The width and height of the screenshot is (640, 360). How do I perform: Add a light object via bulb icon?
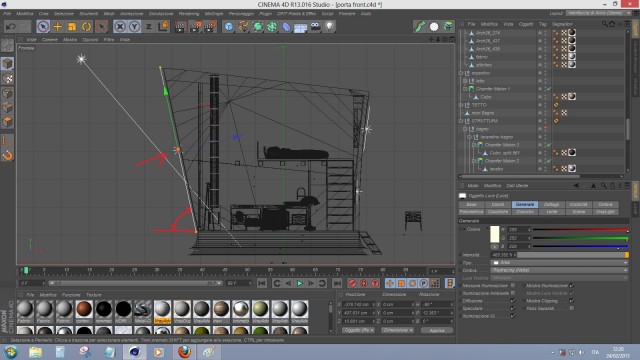(329, 27)
